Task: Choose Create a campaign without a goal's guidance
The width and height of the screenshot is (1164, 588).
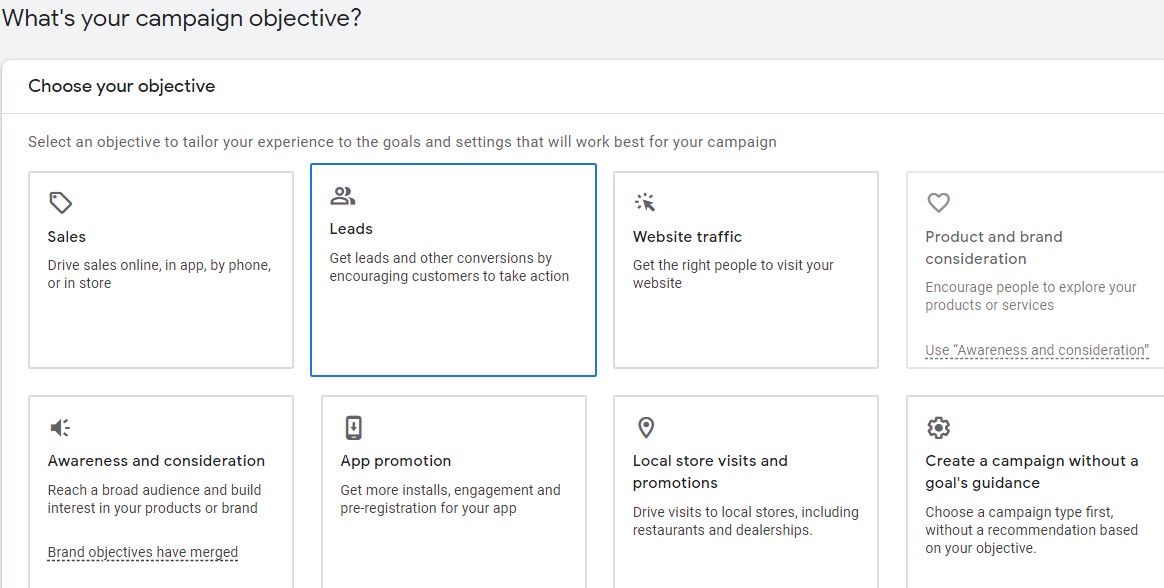Action: click(1032, 471)
